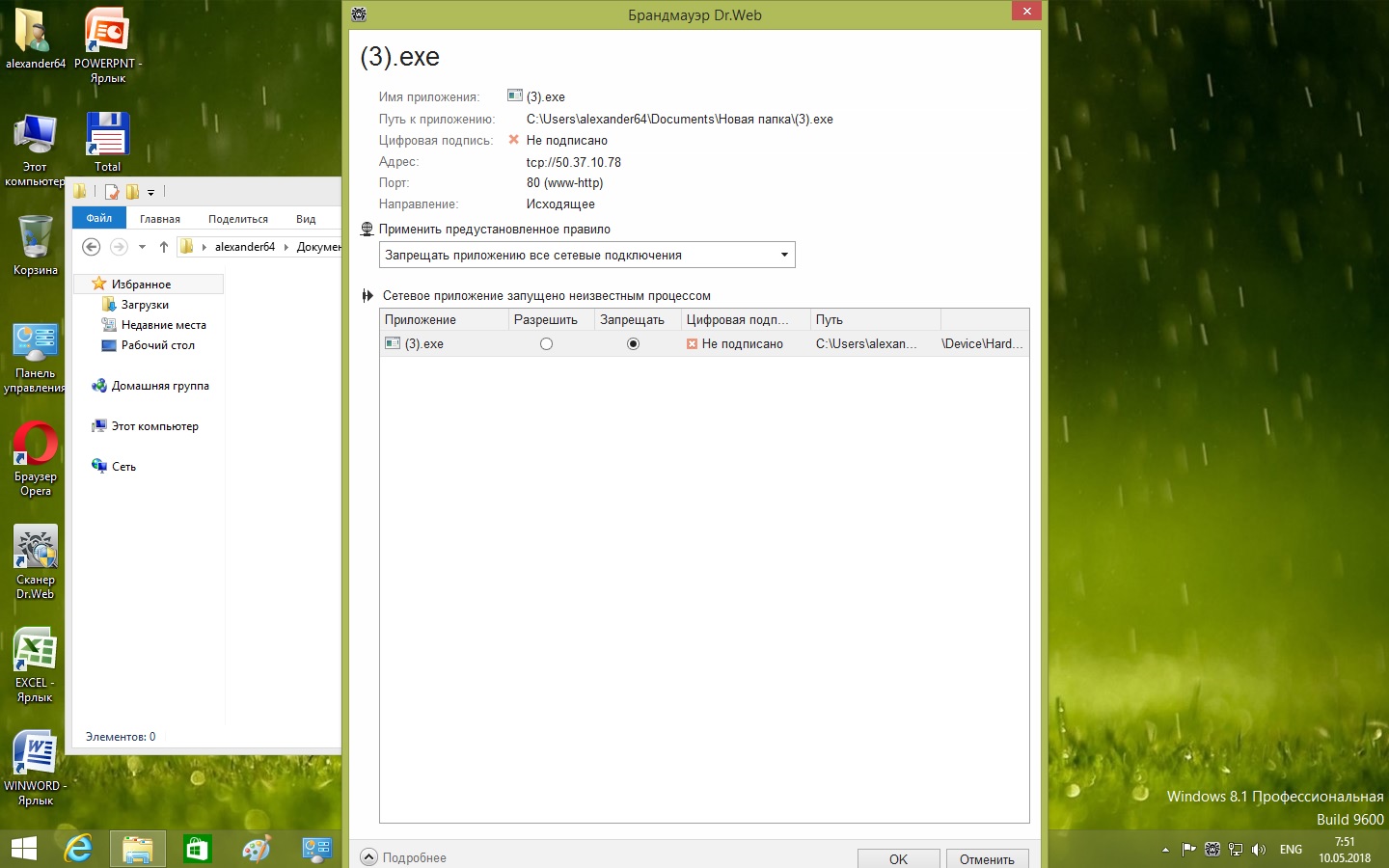Open the network status tray icon

(1236, 850)
